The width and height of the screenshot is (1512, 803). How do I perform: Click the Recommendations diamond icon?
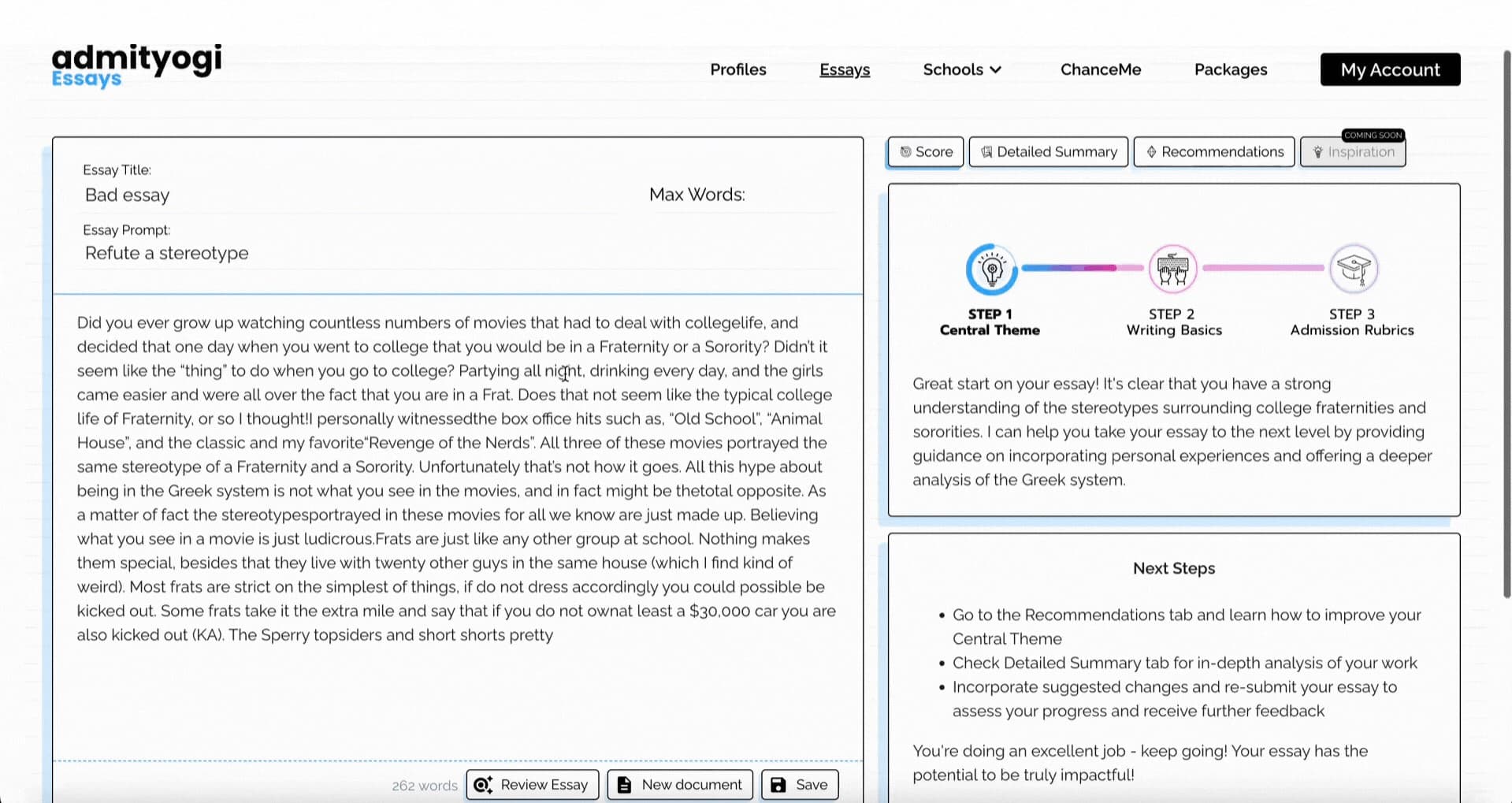pos(1151,152)
